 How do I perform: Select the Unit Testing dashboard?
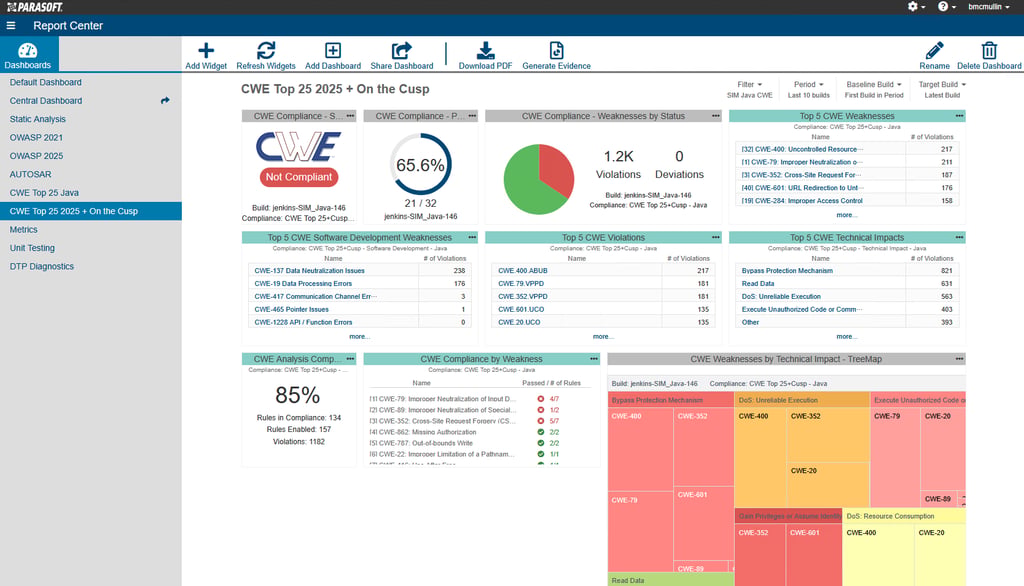[x=32, y=248]
